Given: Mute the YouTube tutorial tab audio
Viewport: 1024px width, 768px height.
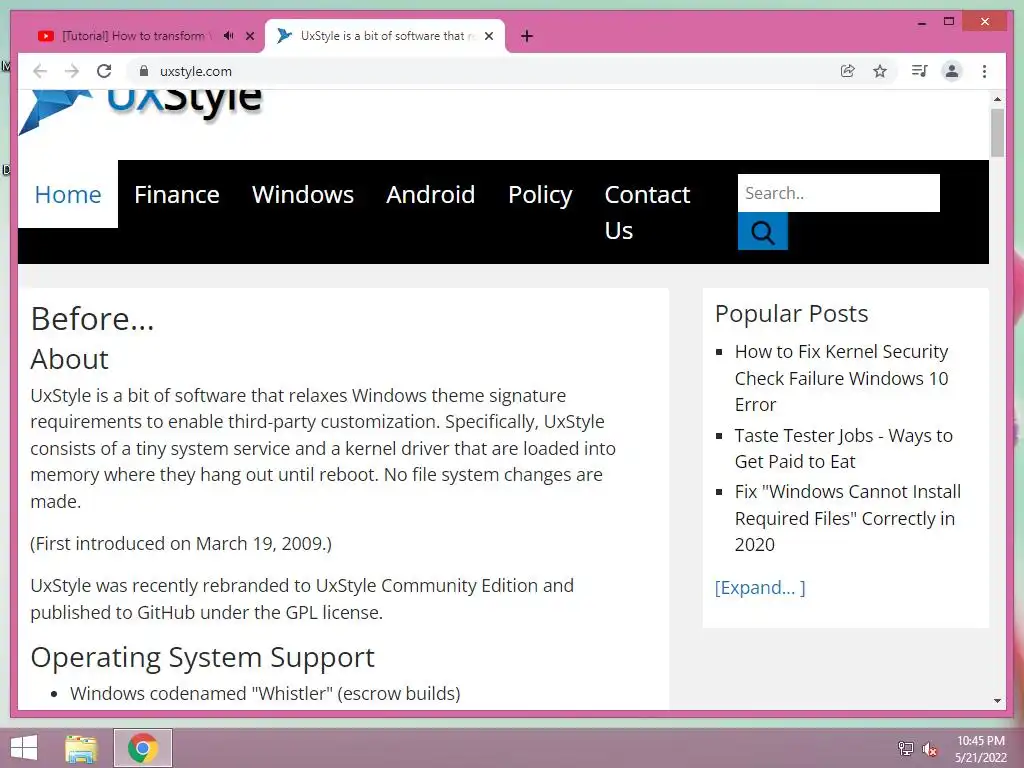Looking at the screenshot, I should click(x=229, y=36).
